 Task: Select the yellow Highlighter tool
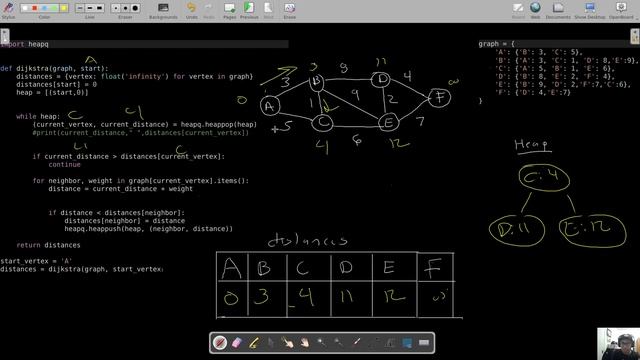click(x=253, y=342)
